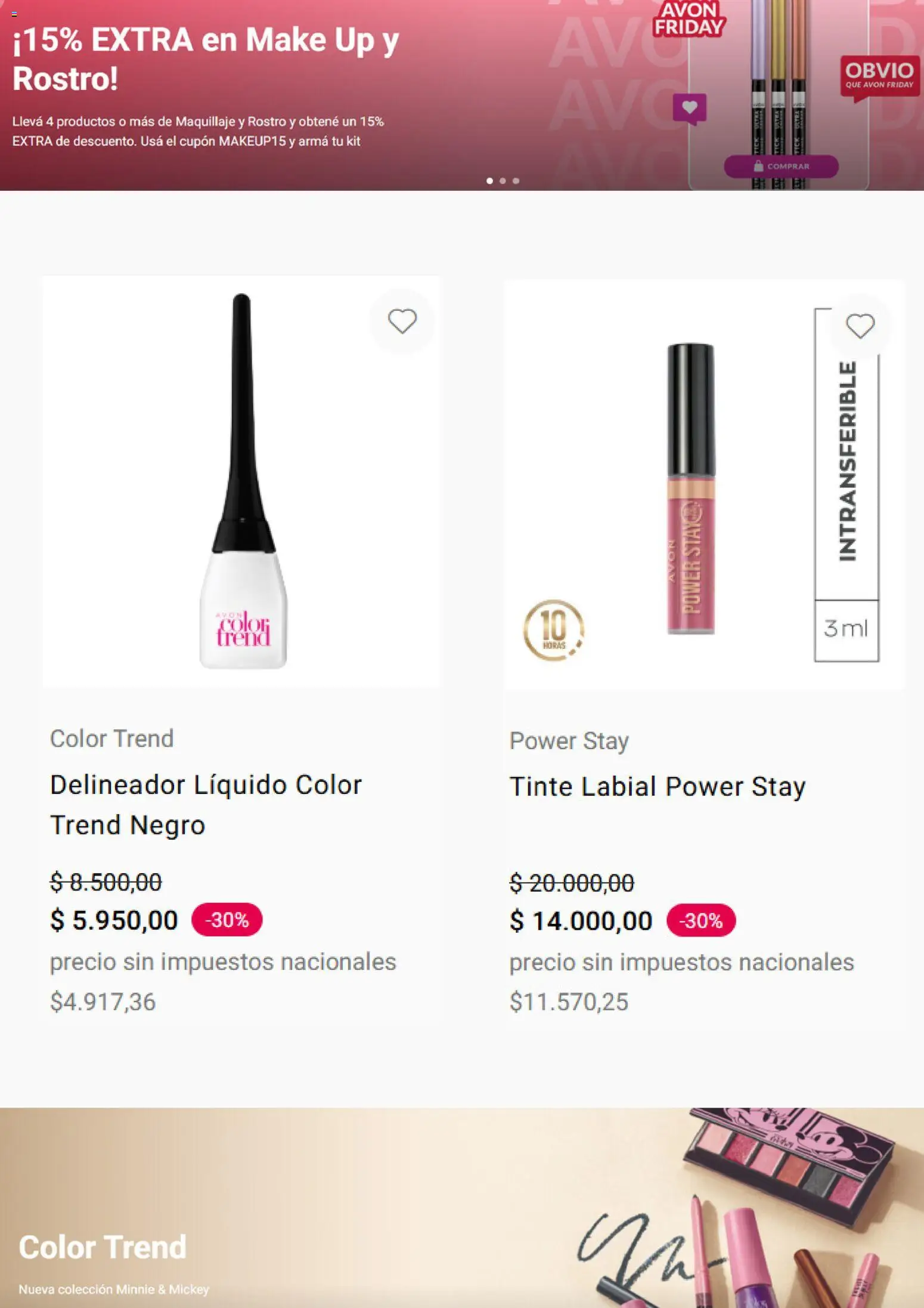Click the Color Trend brand label
The image size is (924, 1308).
(111, 738)
